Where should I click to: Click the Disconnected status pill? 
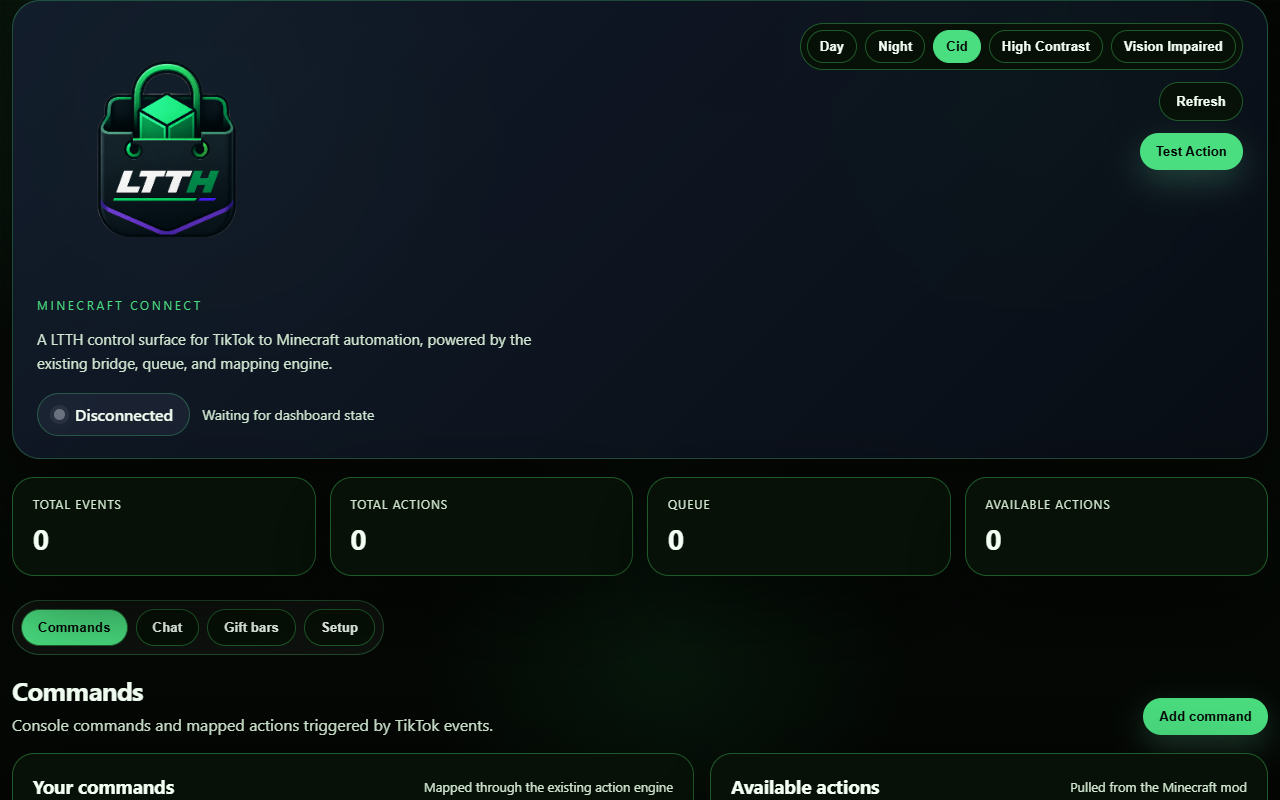[x=113, y=415]
